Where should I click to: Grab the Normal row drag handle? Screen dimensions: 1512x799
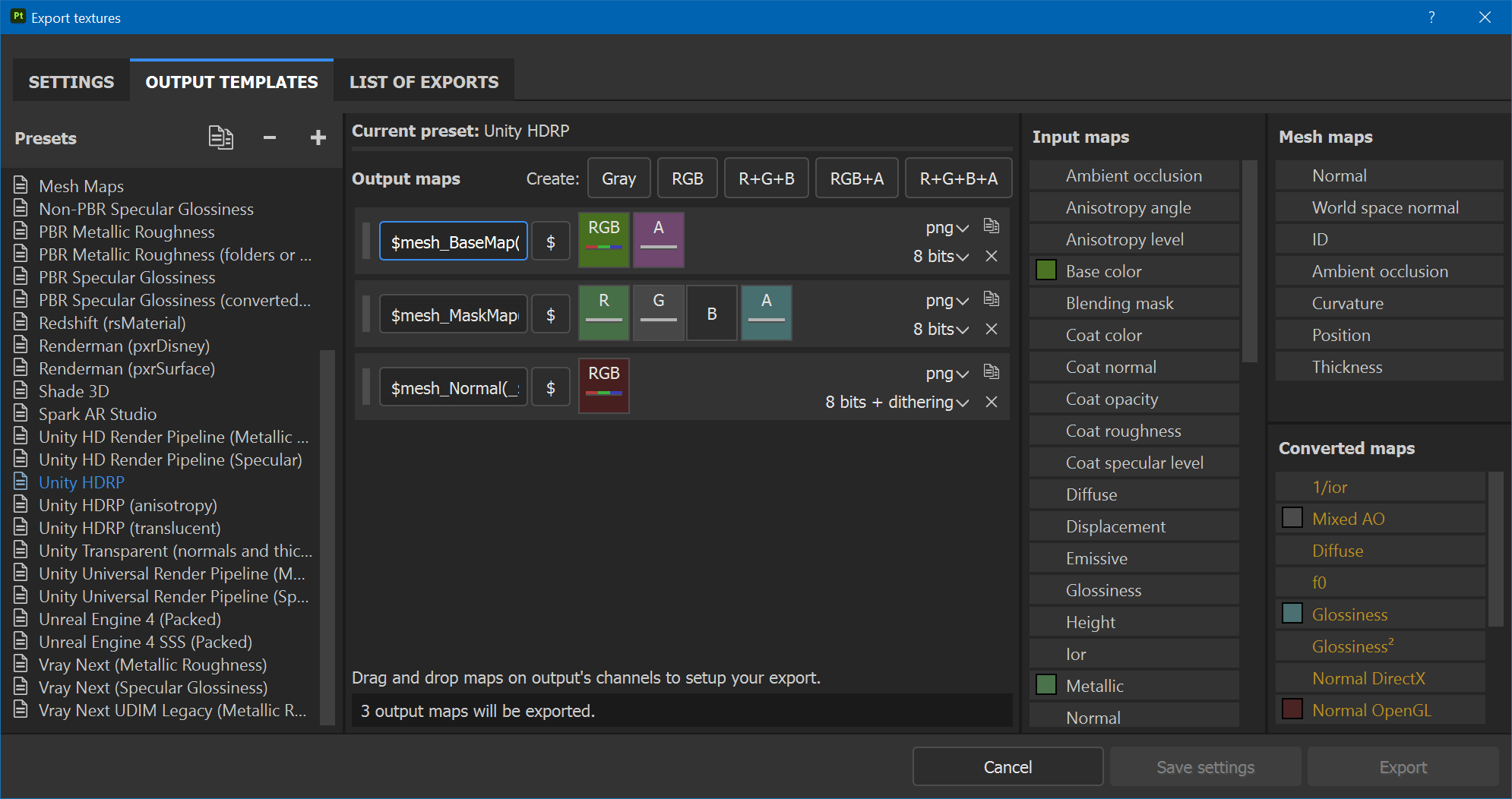click(366, 387)
